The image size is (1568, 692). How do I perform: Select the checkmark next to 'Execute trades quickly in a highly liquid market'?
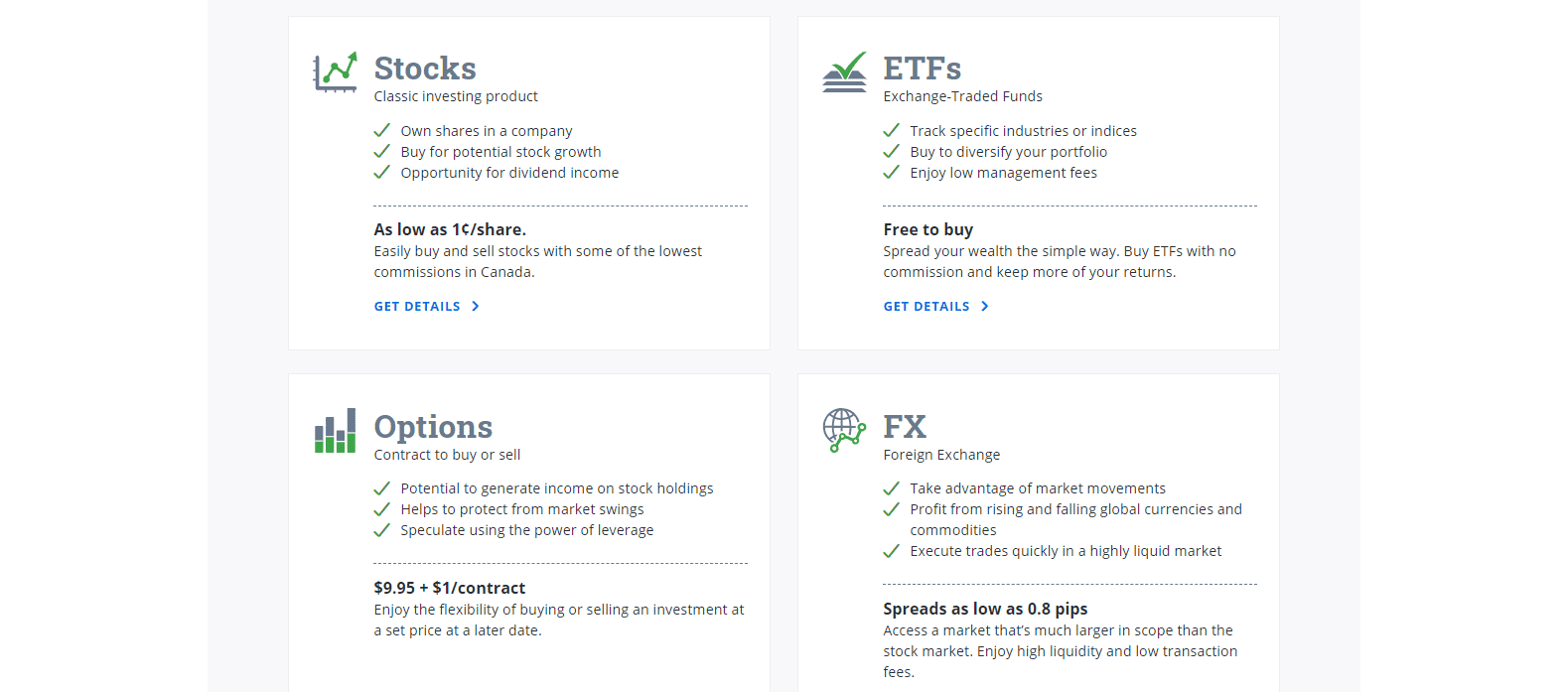[x=892, y=550]
